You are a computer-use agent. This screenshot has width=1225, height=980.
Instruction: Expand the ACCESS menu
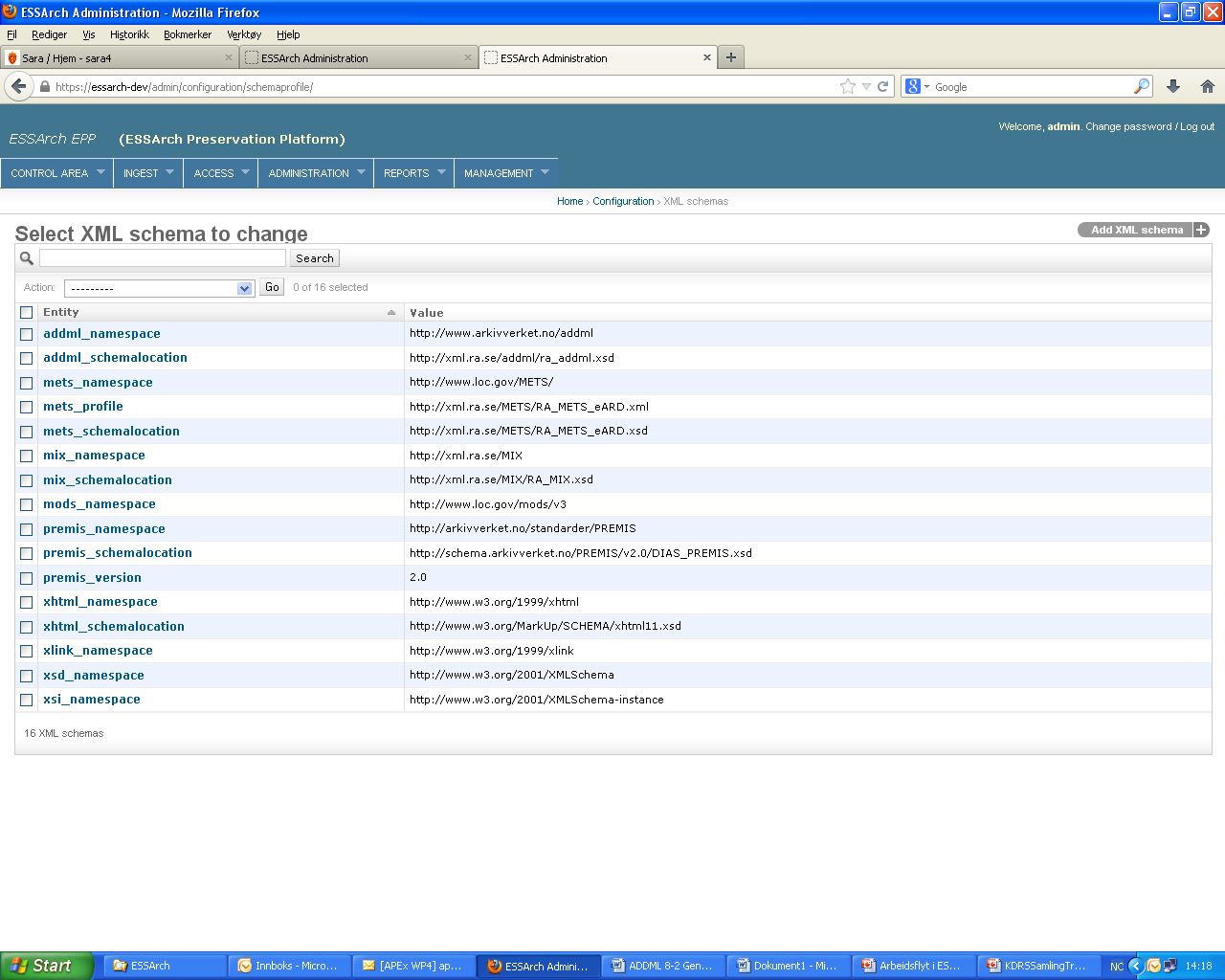coord(221,173)
